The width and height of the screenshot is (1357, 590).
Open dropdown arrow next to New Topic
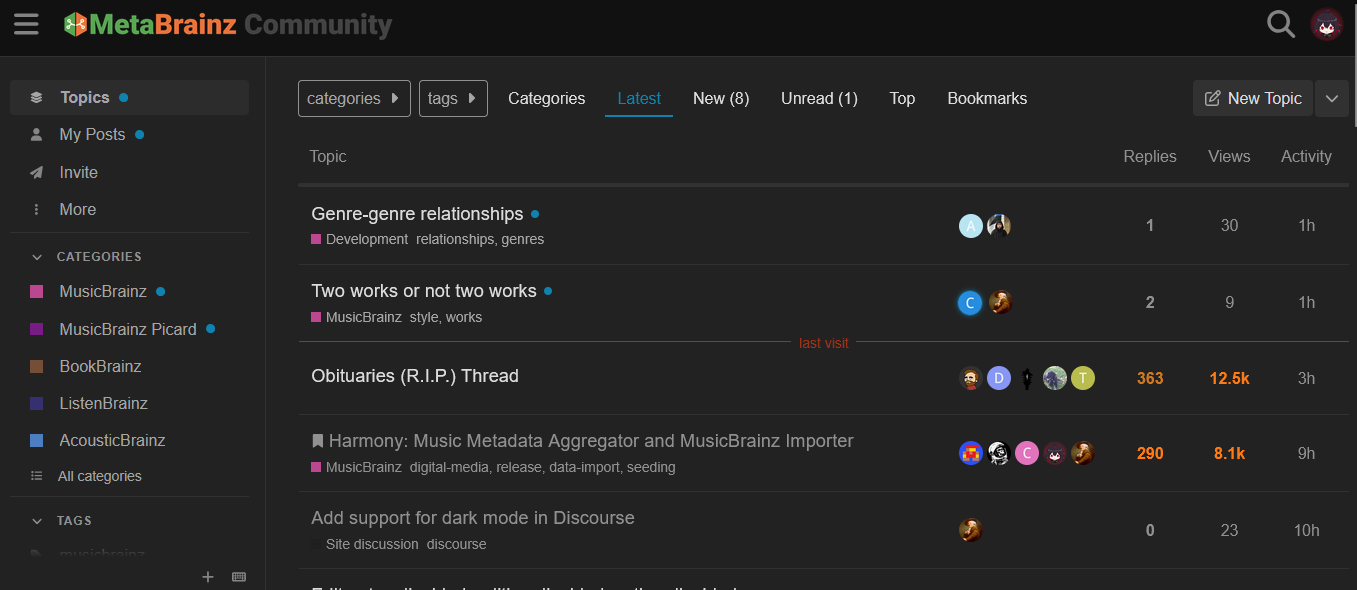[x=1331, y=98]
